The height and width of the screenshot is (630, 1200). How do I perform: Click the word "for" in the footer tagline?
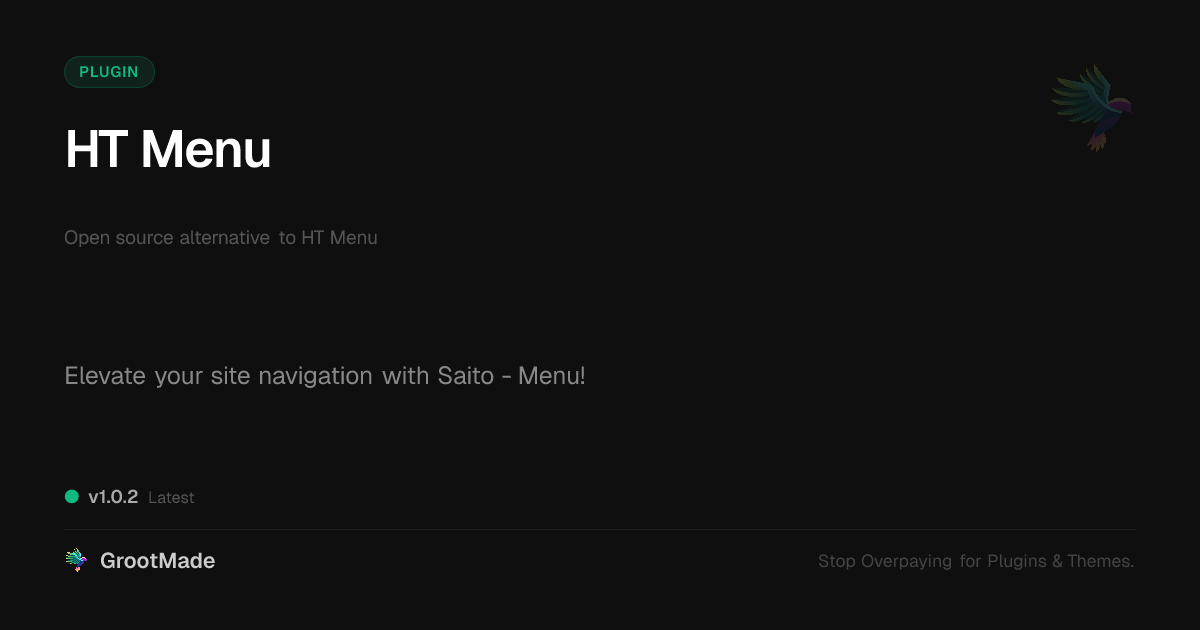click(x=970, y=562)
